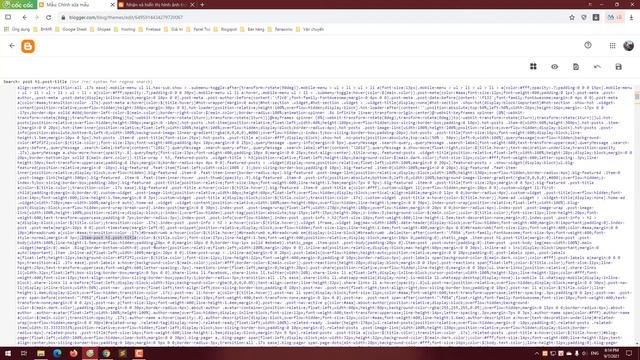
Task: Open the shield adblock extension icon
Action: 584,18
